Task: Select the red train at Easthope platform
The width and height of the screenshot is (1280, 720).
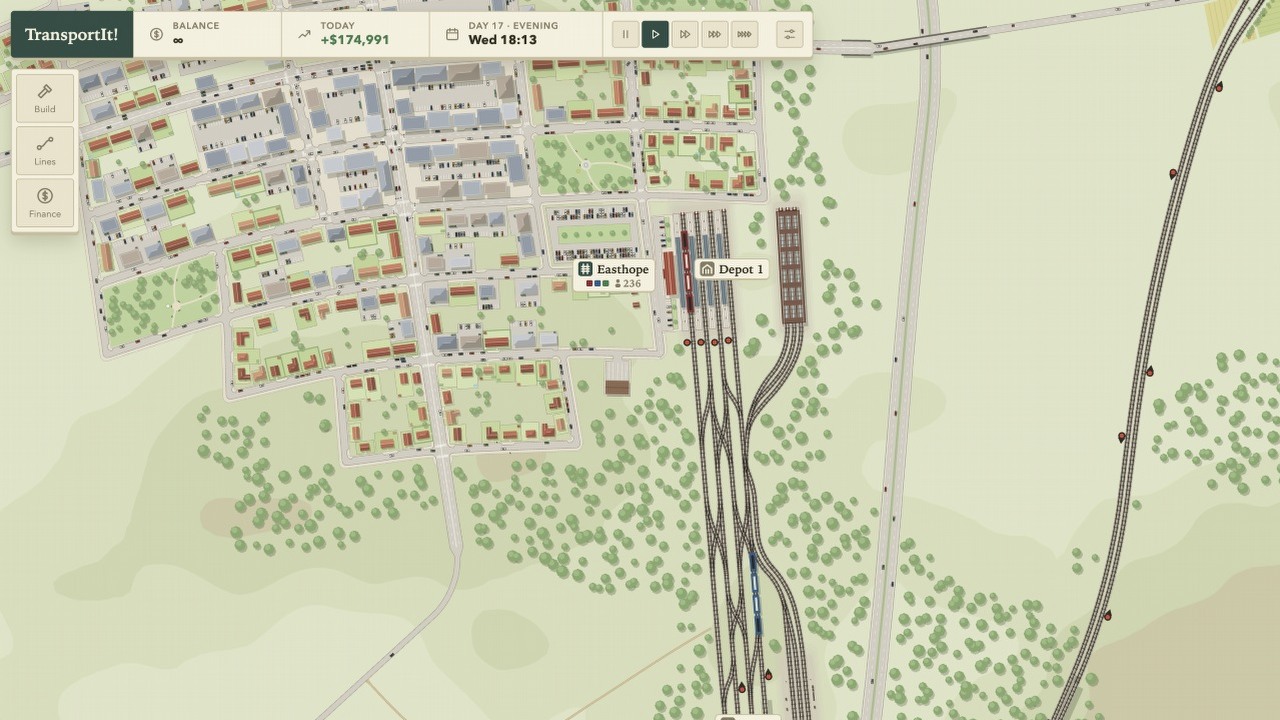Action: [x=687, y=271]
